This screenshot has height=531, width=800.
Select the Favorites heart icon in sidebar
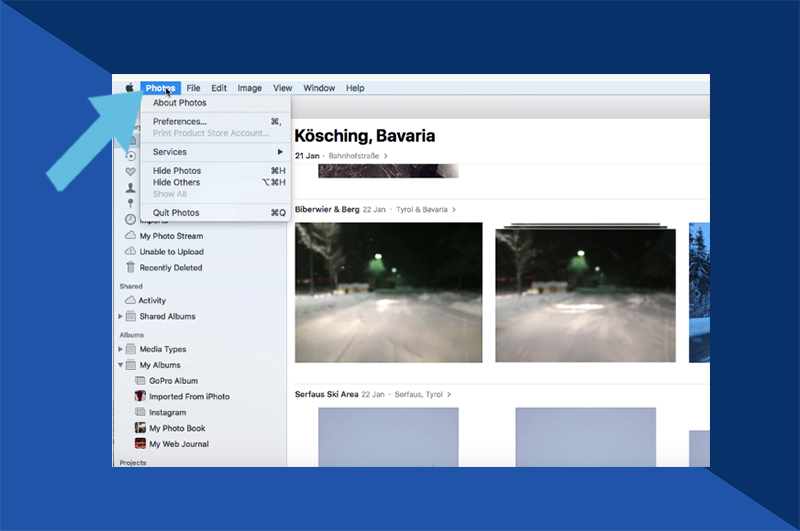(131, 172)
